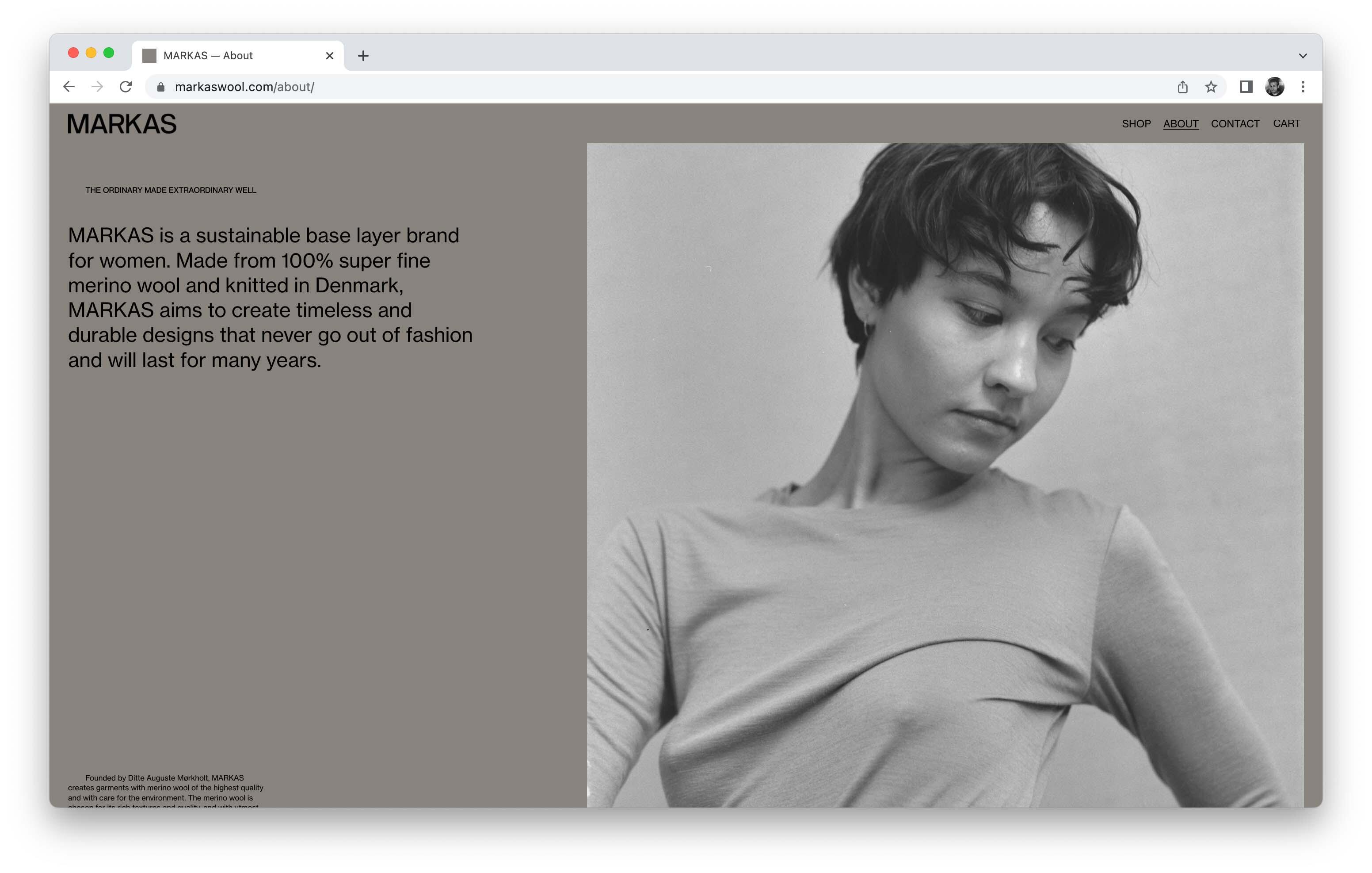Open the Chrome three-dot menu
Viewport: 1372px width, 873px height.
[x=1303, y=87]
